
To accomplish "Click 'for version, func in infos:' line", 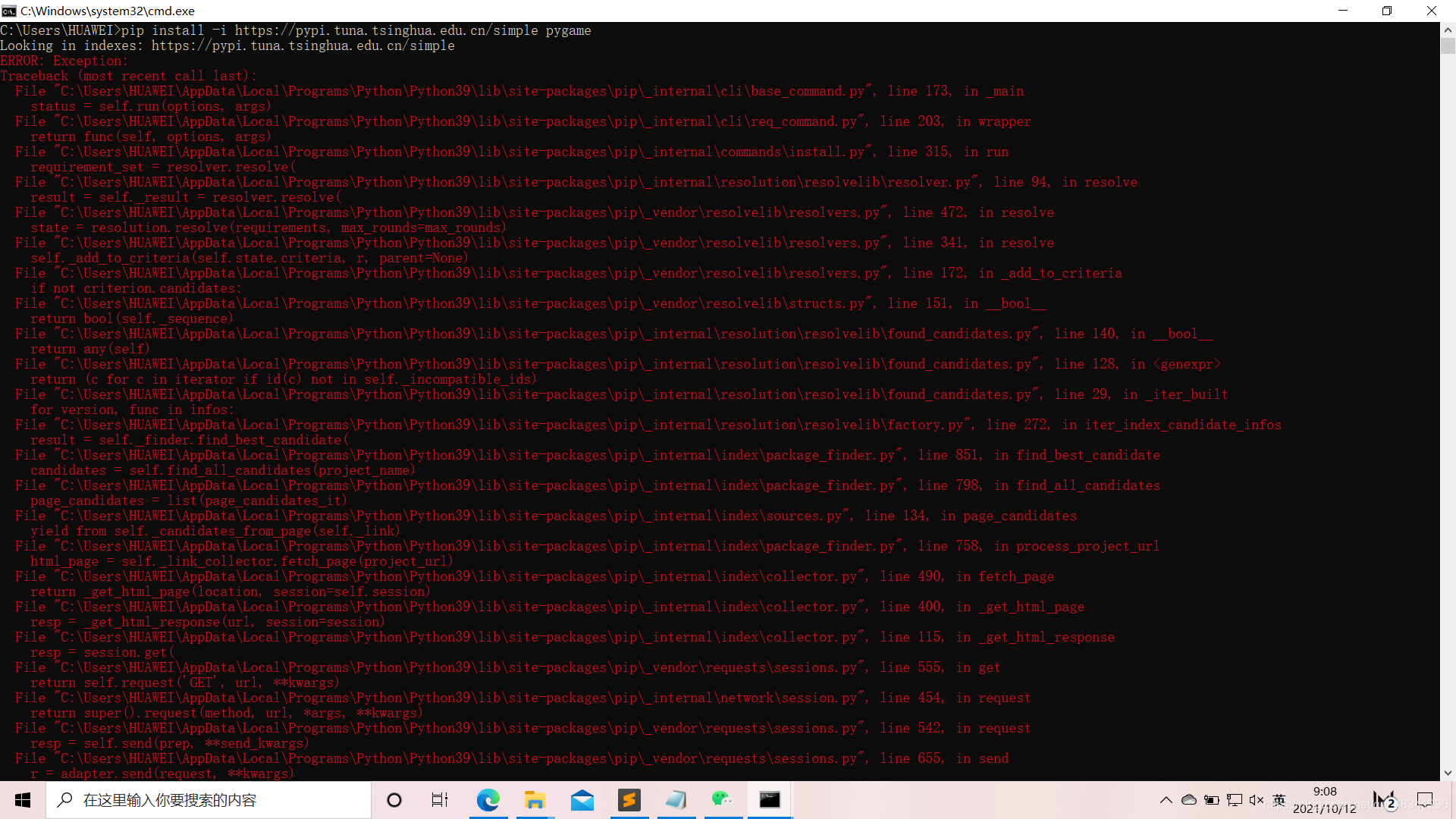I will tap(133, 409).
